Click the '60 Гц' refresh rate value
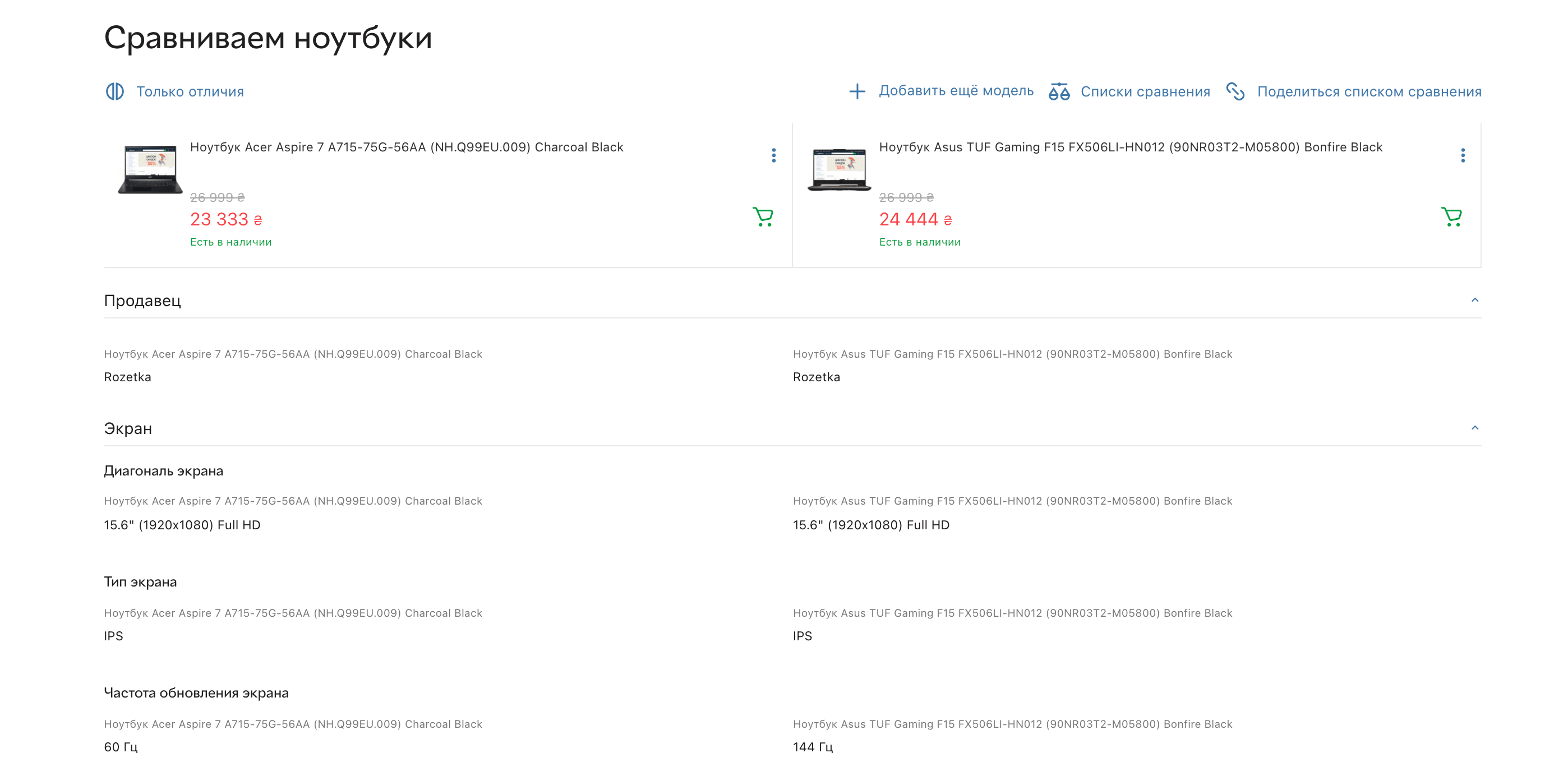Viewport: 1568px width, 776px height. [x=121, y=747]
